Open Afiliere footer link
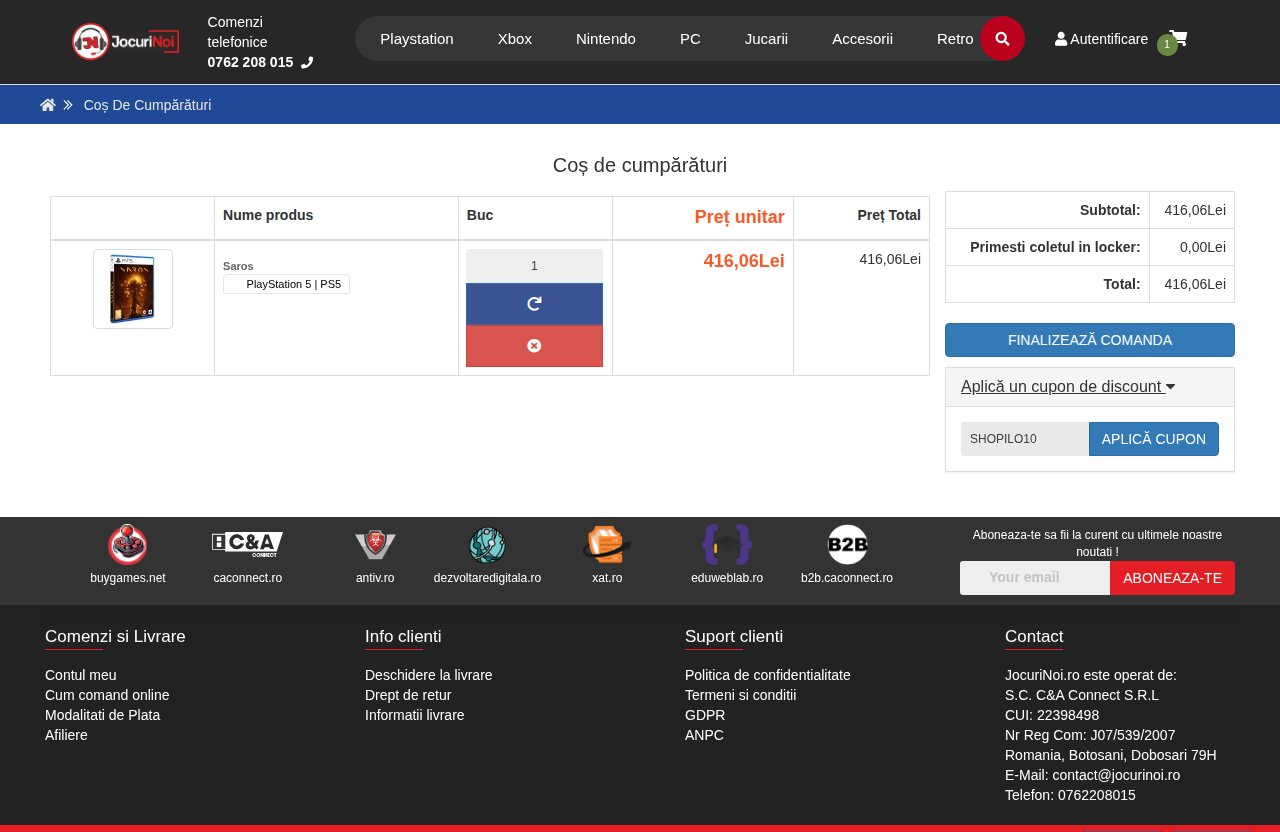Viewport: 1280px width, 832px height. point(66,735)
